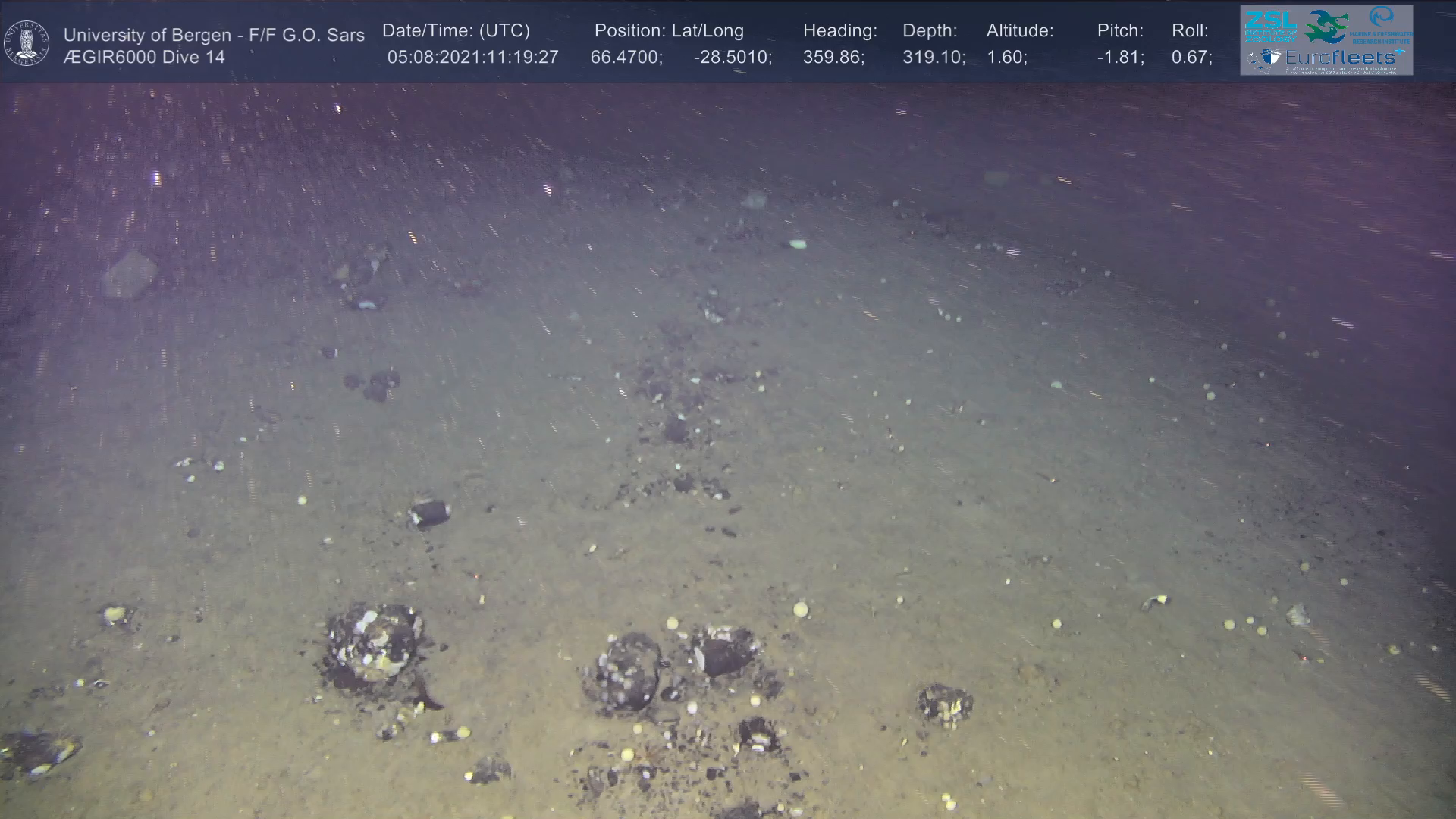Screen dimensions: 1456x819
Task: Click the Depth header label
Action: [x=929, y=30]
